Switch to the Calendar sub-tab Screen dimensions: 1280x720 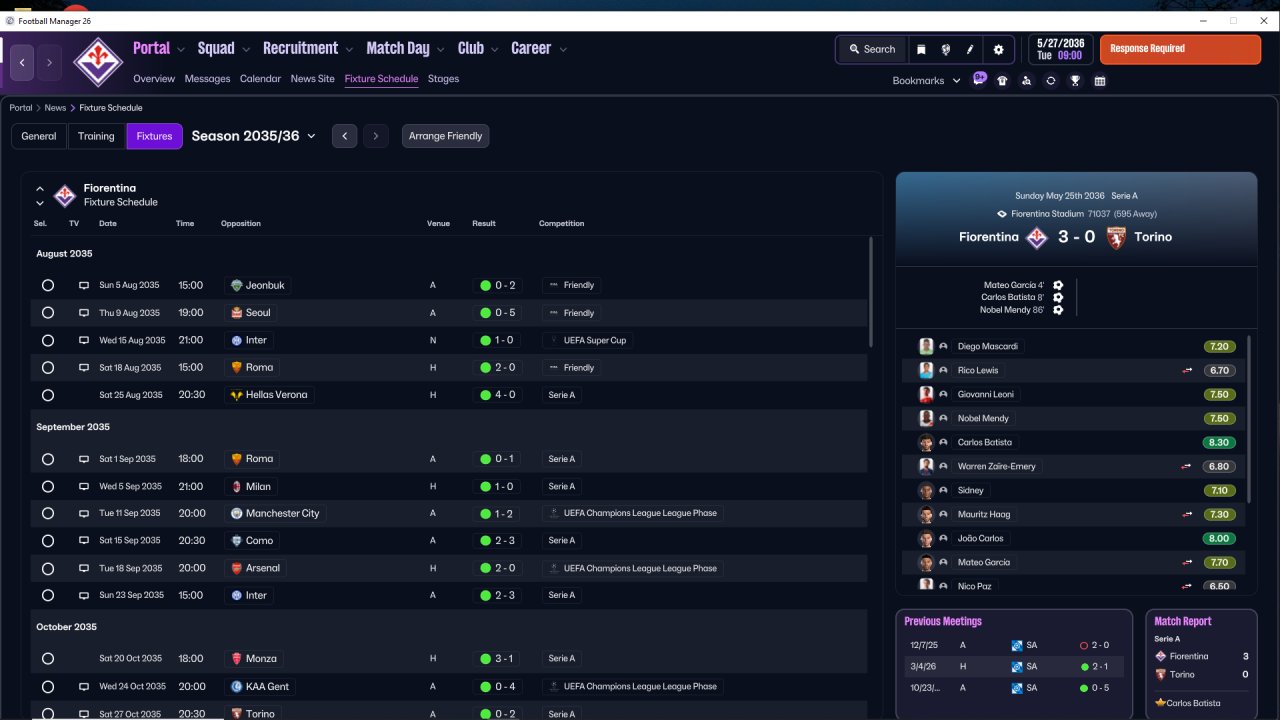(x=260, y=79)
